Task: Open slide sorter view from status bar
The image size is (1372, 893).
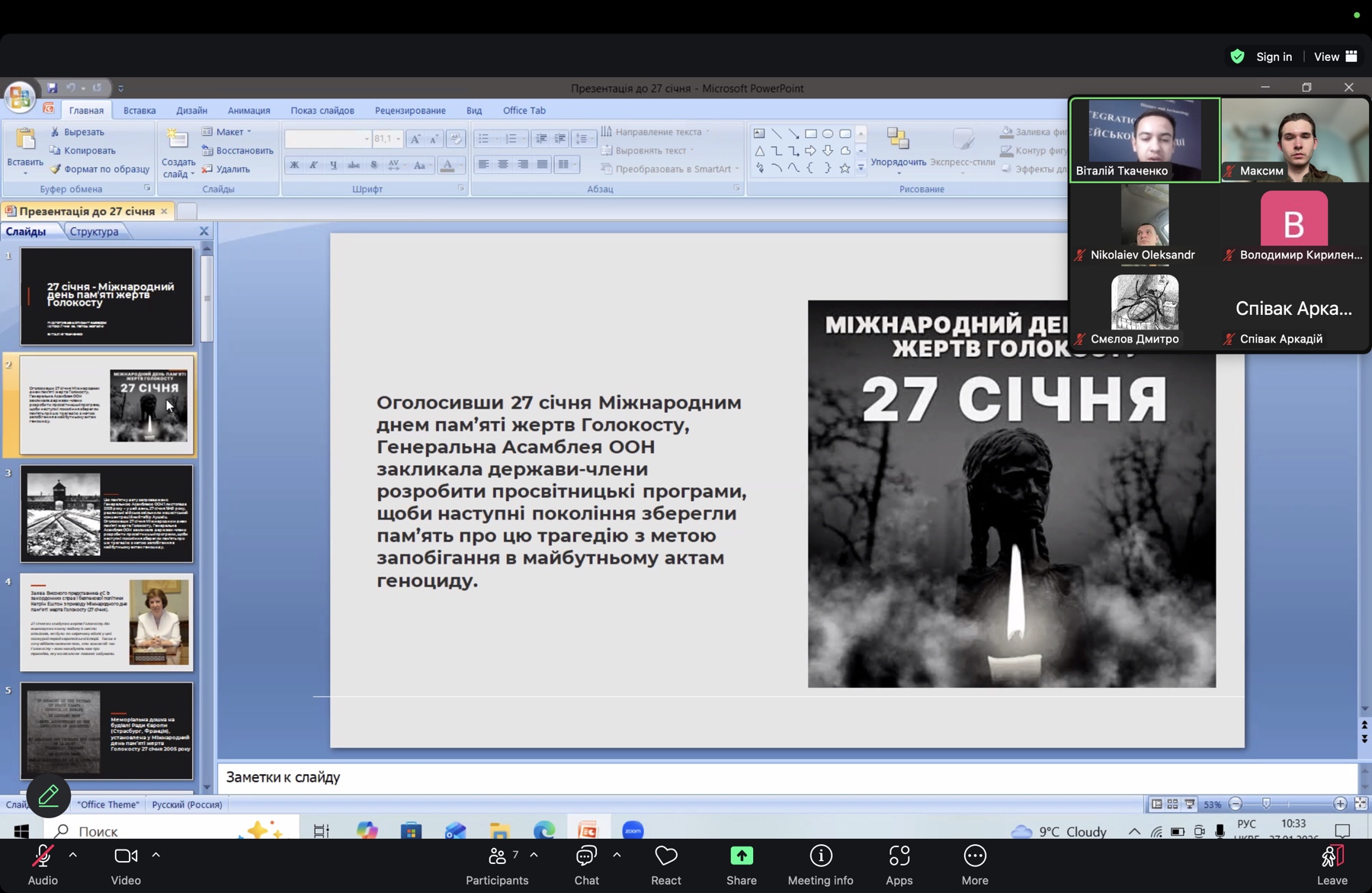Action: coord(1172,804)
